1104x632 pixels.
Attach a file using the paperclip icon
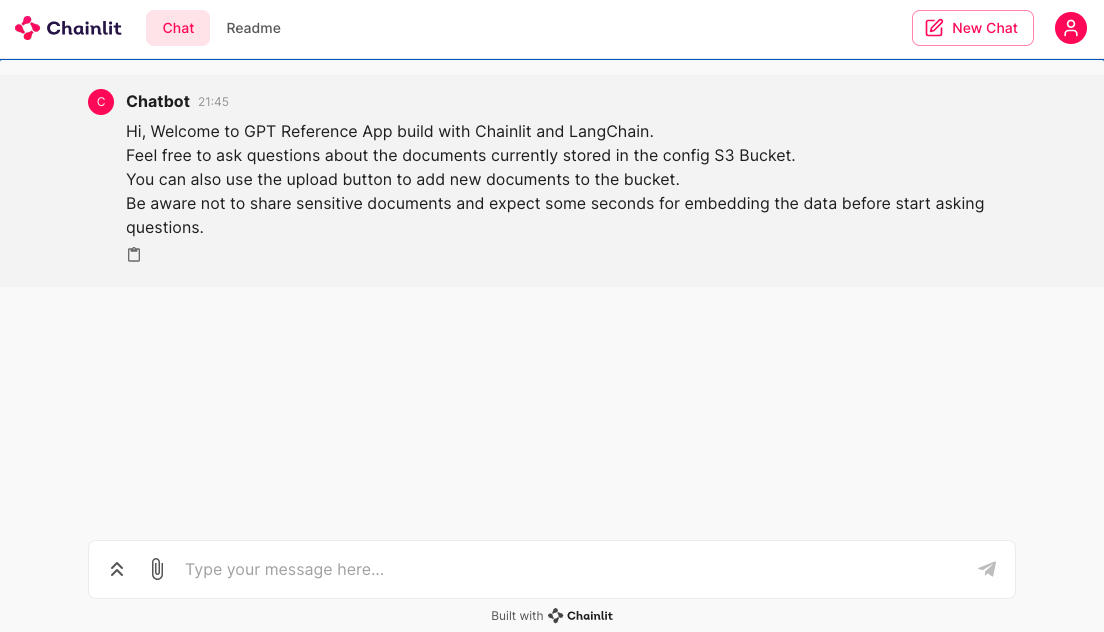click(157, 569)
